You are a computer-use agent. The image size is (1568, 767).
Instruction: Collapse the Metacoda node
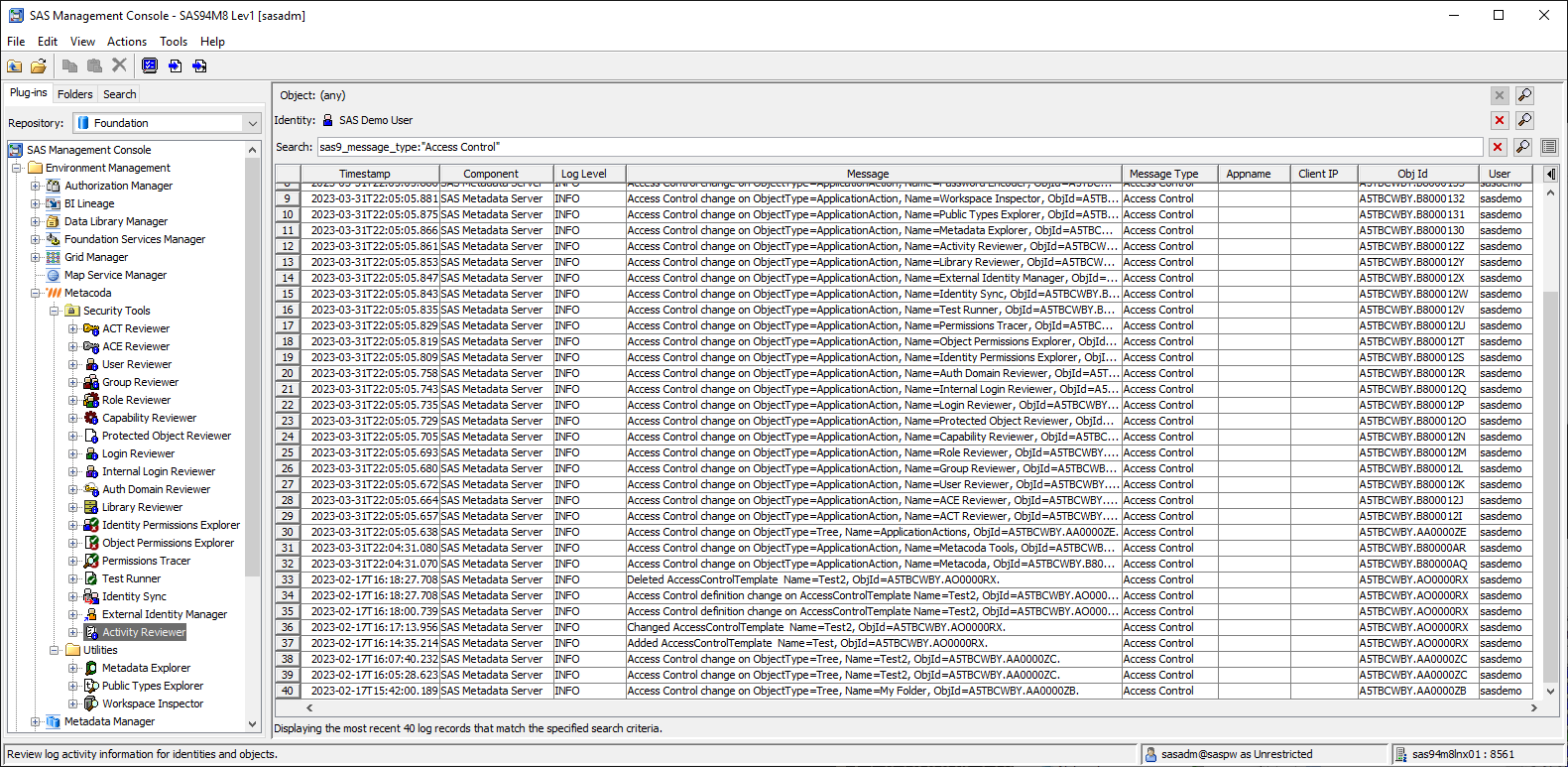point(36,293)
